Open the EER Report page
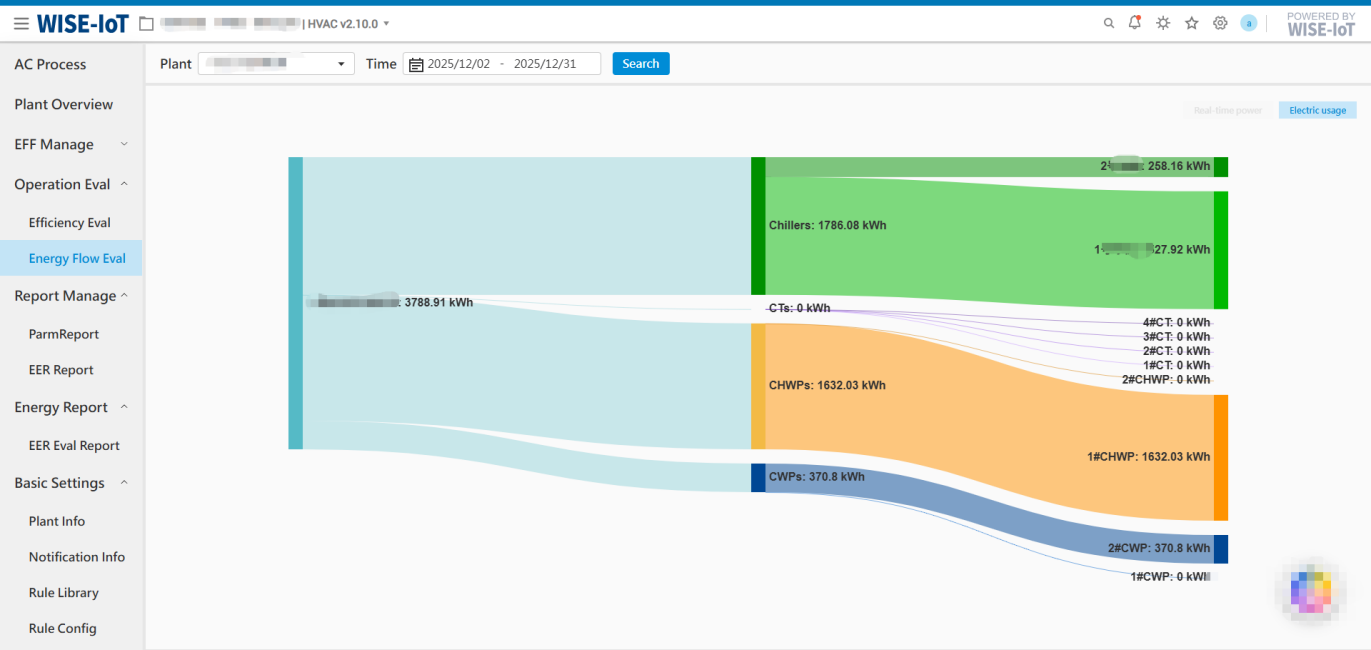Image resolution: width=1371 pixels, height=650 pixels. pyautogui.click(x=61, y=370)
